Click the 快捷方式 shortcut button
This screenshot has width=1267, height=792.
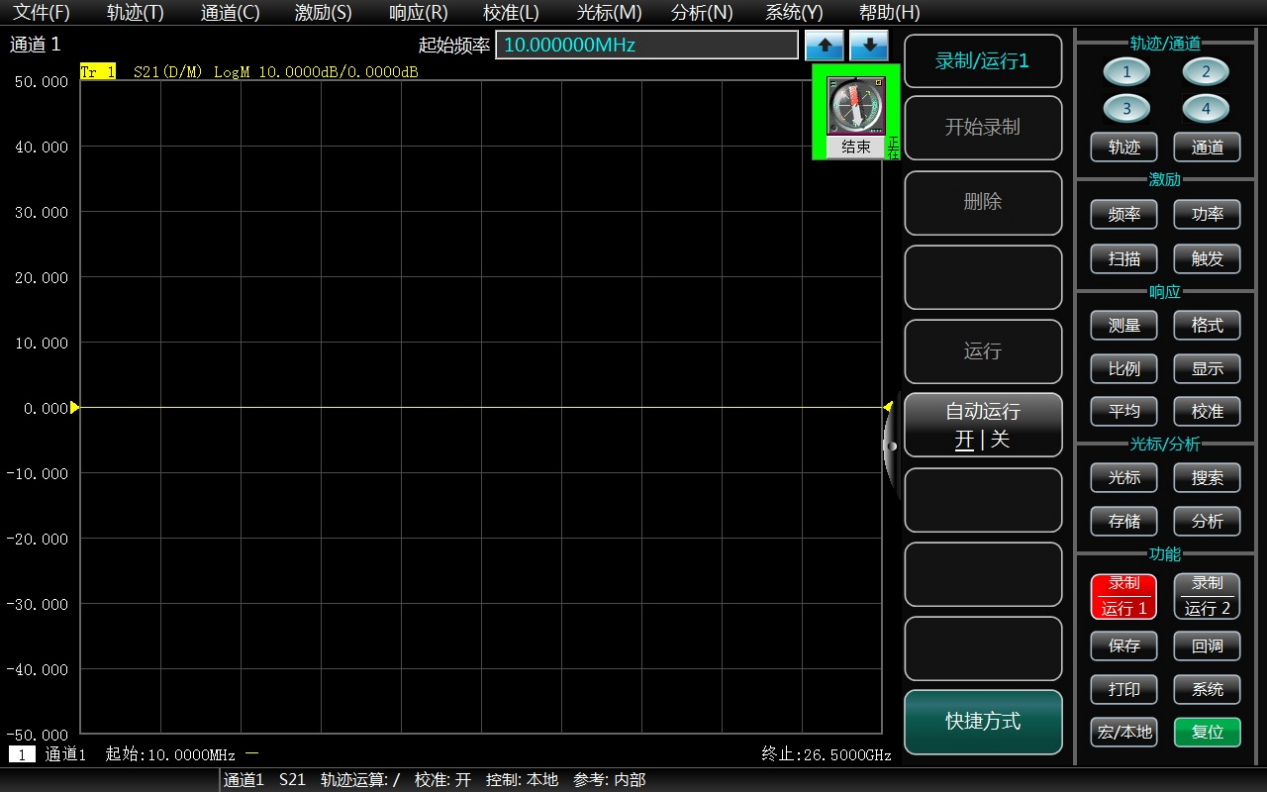pos(982,722)
